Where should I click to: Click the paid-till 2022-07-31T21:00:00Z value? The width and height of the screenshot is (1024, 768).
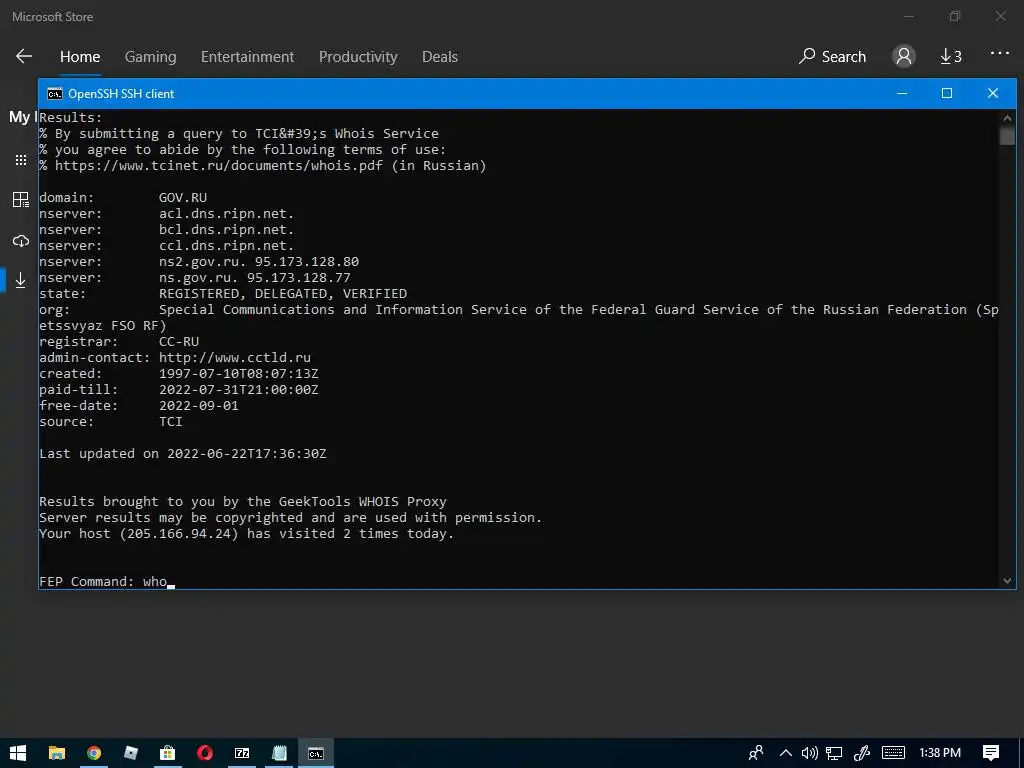238,390
